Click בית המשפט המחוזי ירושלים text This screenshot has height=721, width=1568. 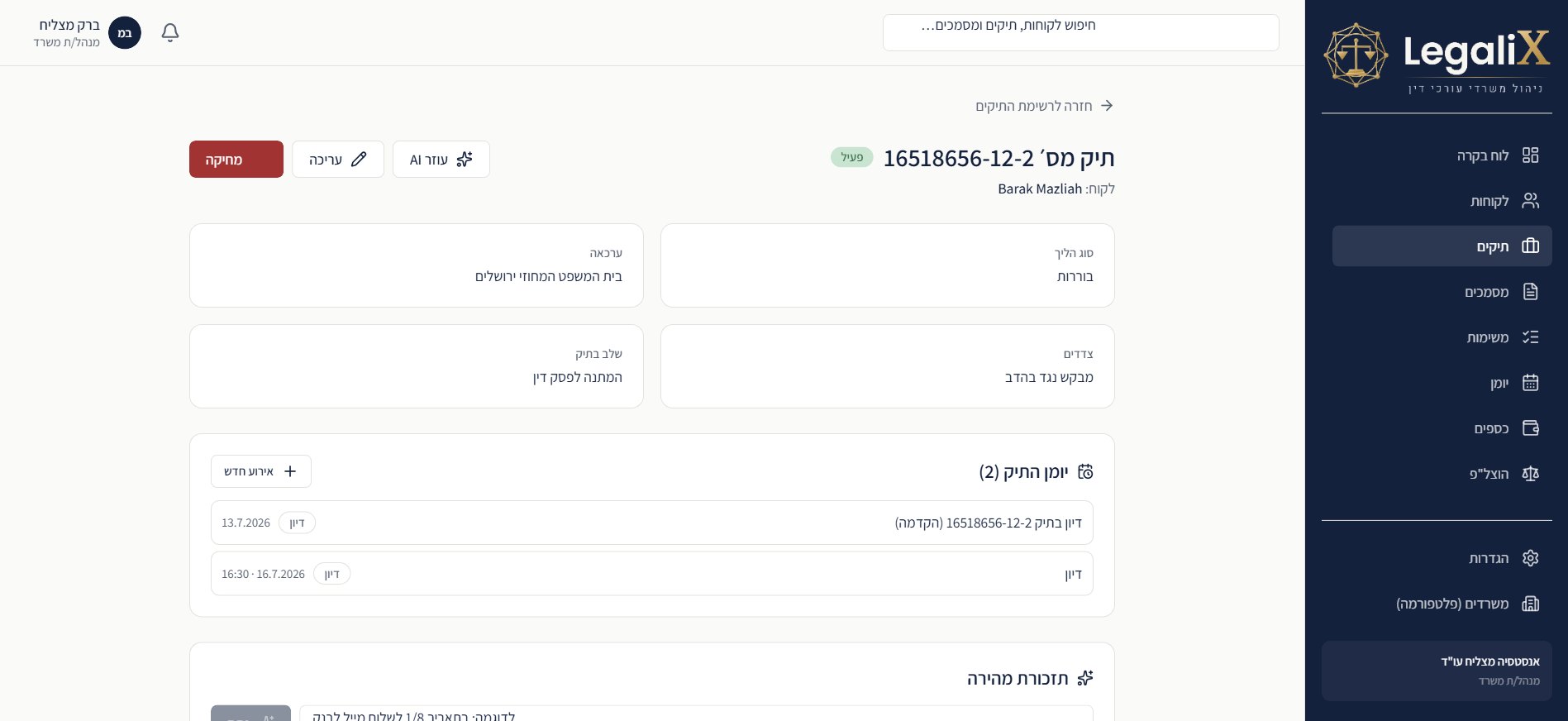549,276
